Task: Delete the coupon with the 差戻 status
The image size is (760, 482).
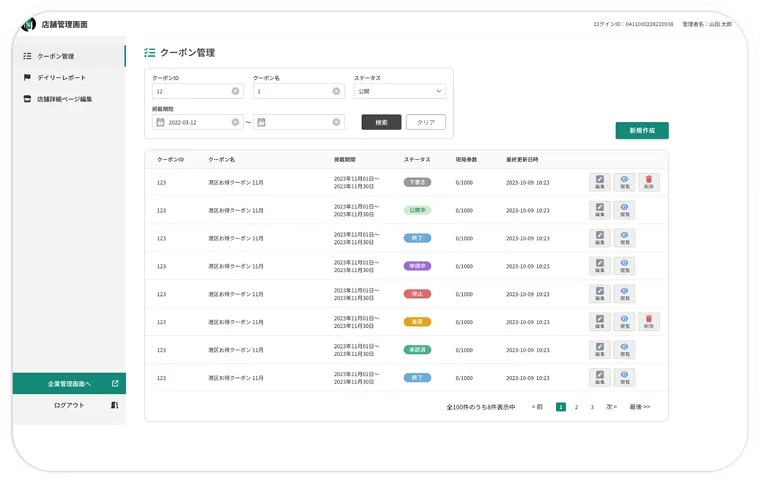Action: 649,321
